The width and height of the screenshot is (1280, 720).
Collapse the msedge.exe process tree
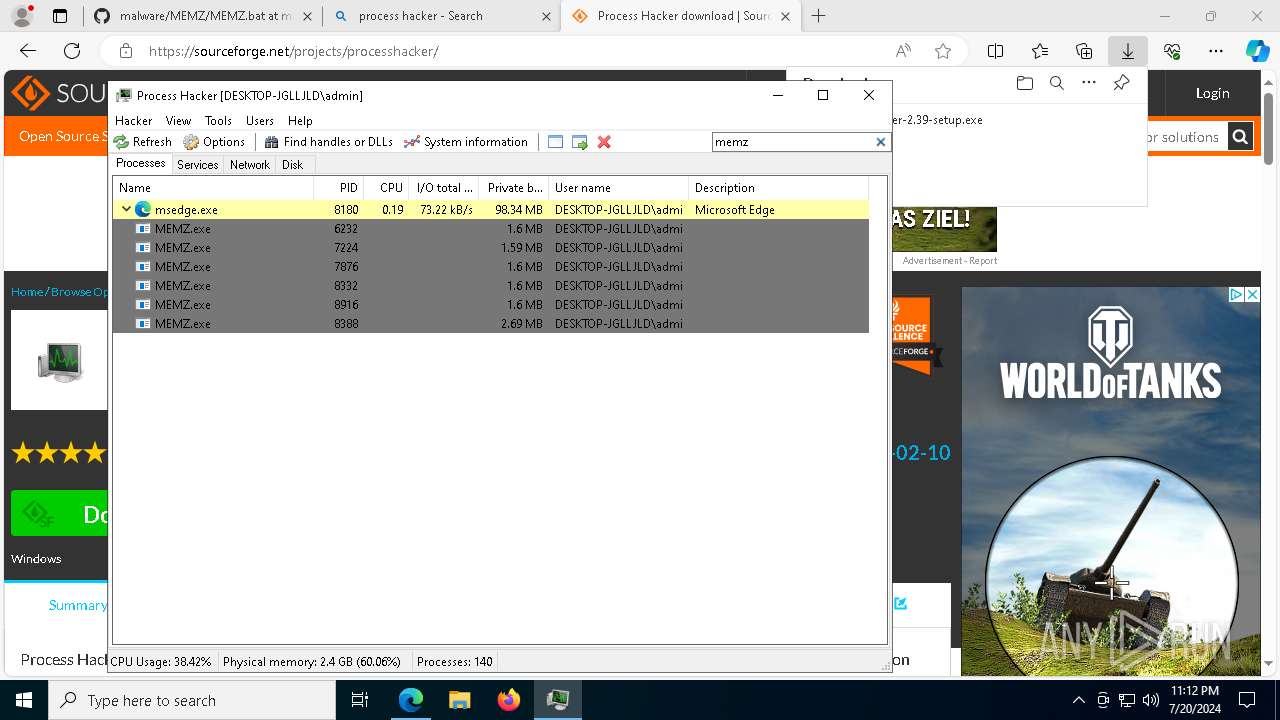(126, 210)
